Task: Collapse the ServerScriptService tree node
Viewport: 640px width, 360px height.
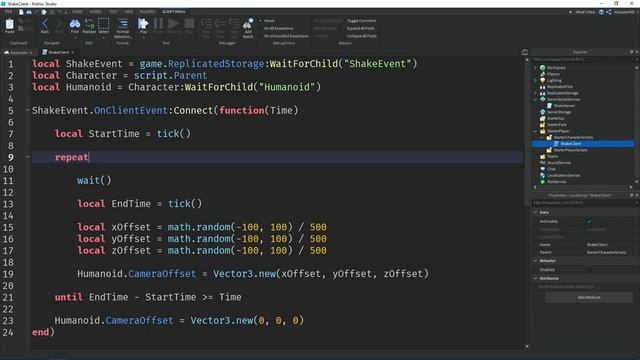Action: pos(536,99)
